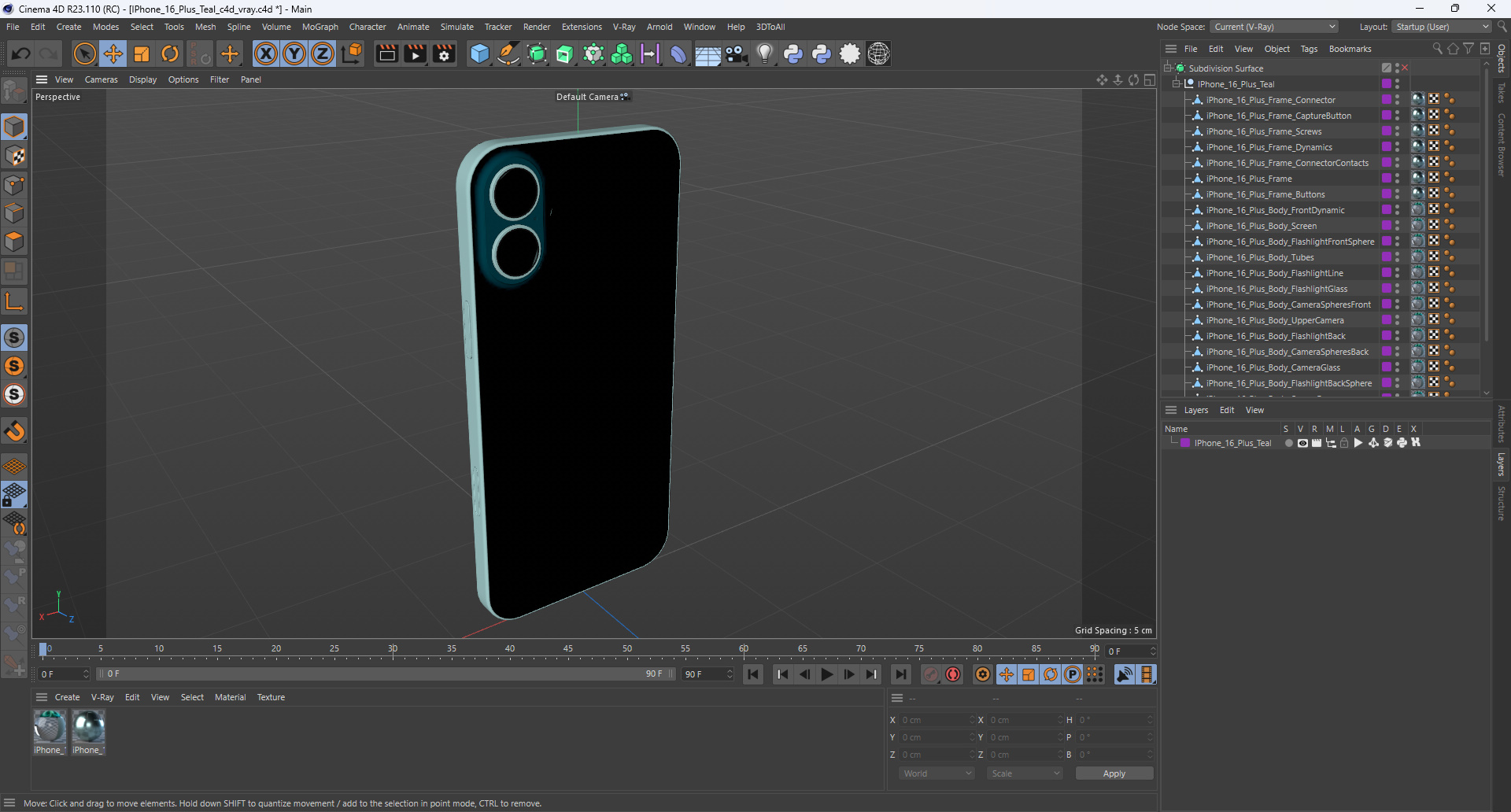
Task: Open the Layout Startup dropdown
Action: 1441,27
